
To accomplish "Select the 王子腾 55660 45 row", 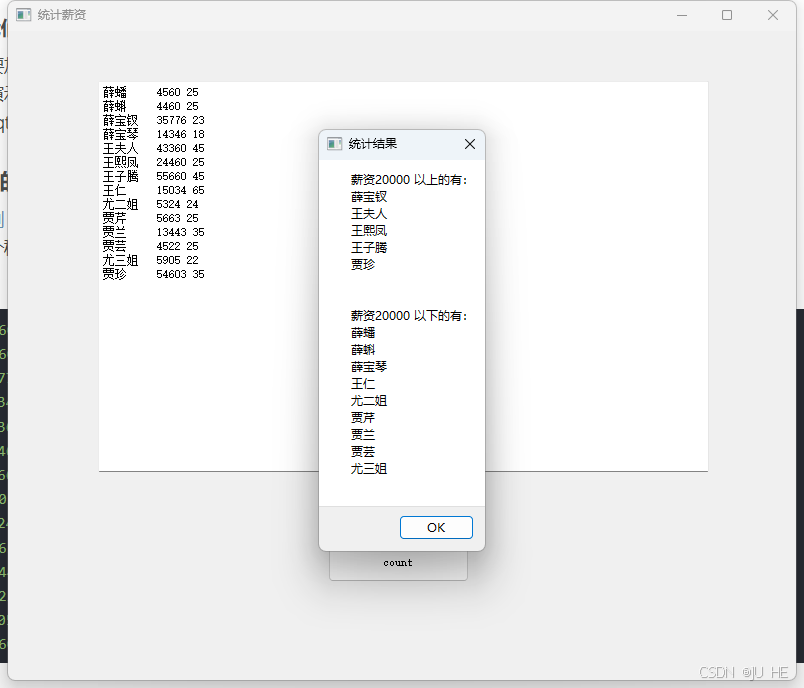I will pyautogui.click(x=153, y=176).
